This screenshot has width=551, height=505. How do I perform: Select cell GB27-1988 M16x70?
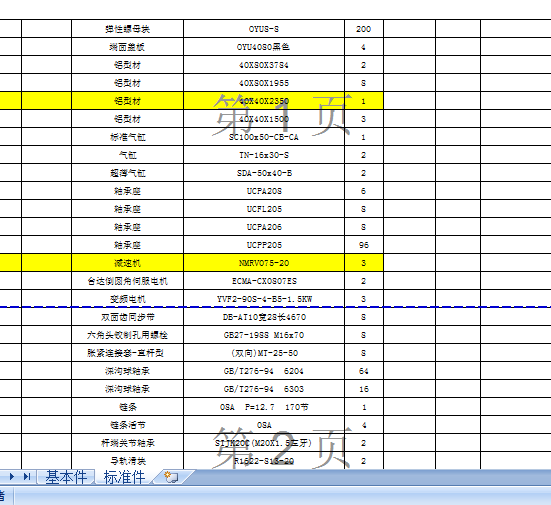pos(264,335)
